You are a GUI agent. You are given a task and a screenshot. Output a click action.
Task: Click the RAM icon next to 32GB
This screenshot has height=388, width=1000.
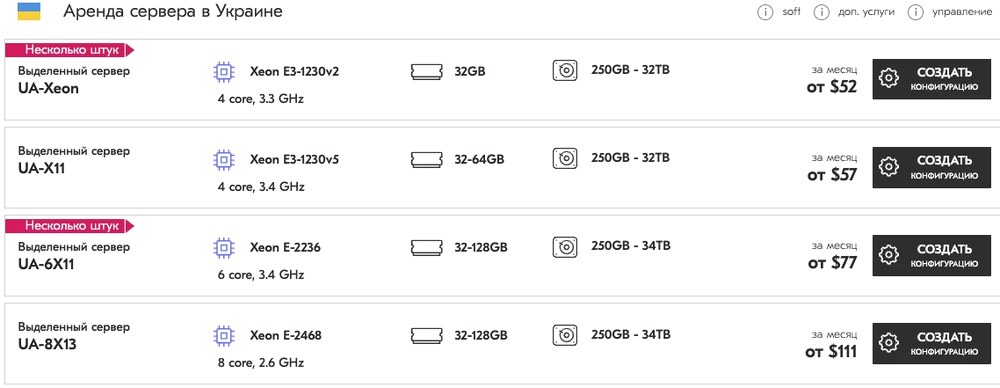pyautogui.click(x=427, y=71)
